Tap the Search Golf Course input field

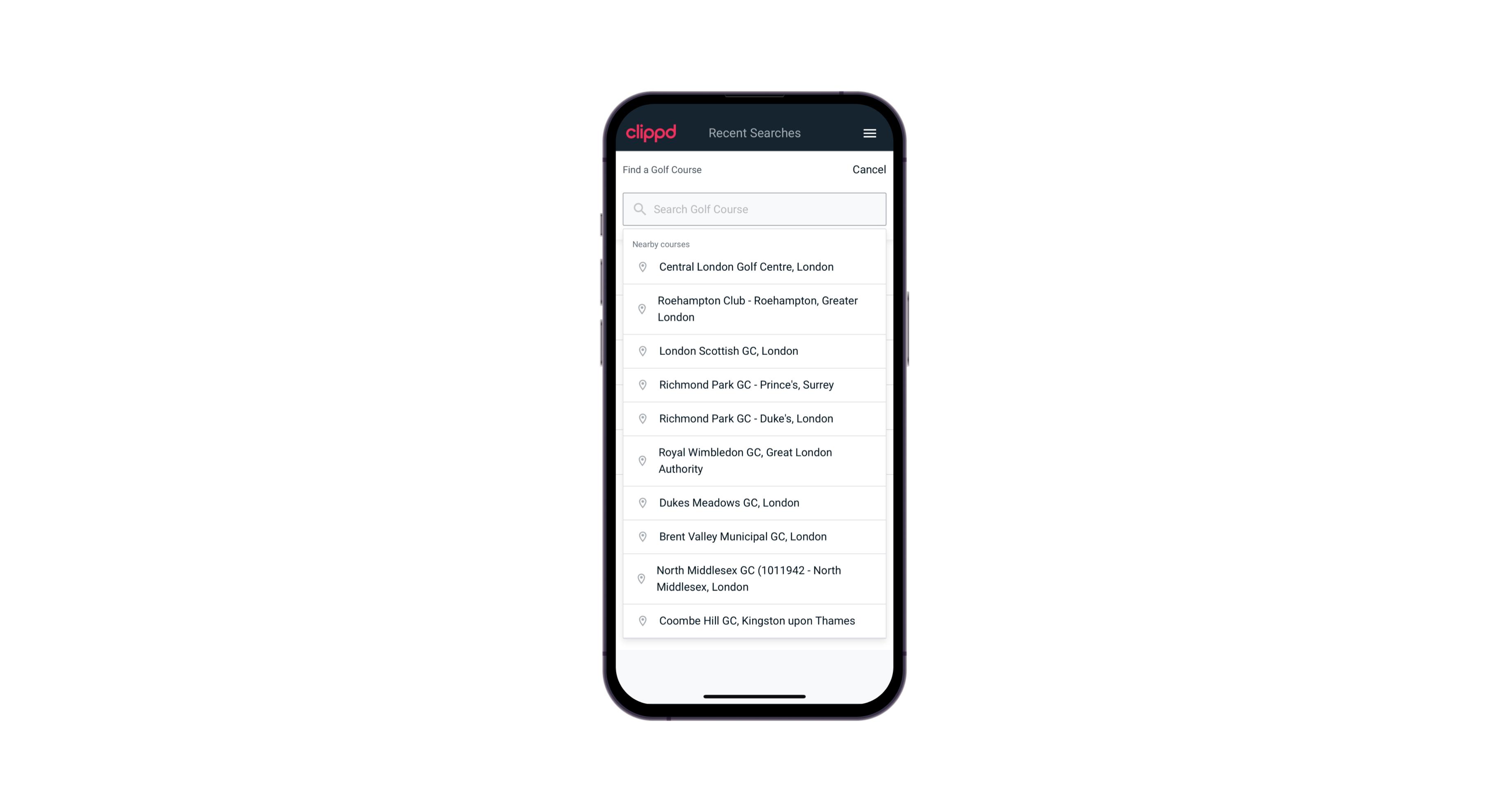click(x=755, y=209)
